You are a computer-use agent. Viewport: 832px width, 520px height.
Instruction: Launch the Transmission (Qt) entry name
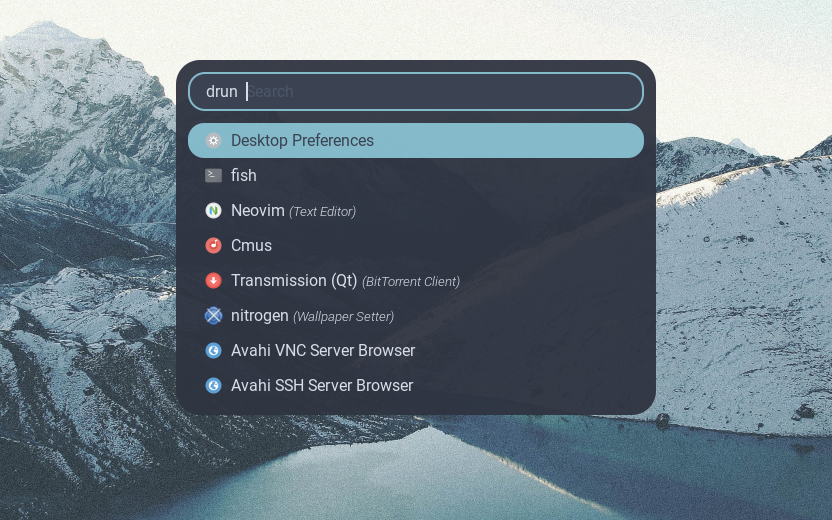[294, 281]
